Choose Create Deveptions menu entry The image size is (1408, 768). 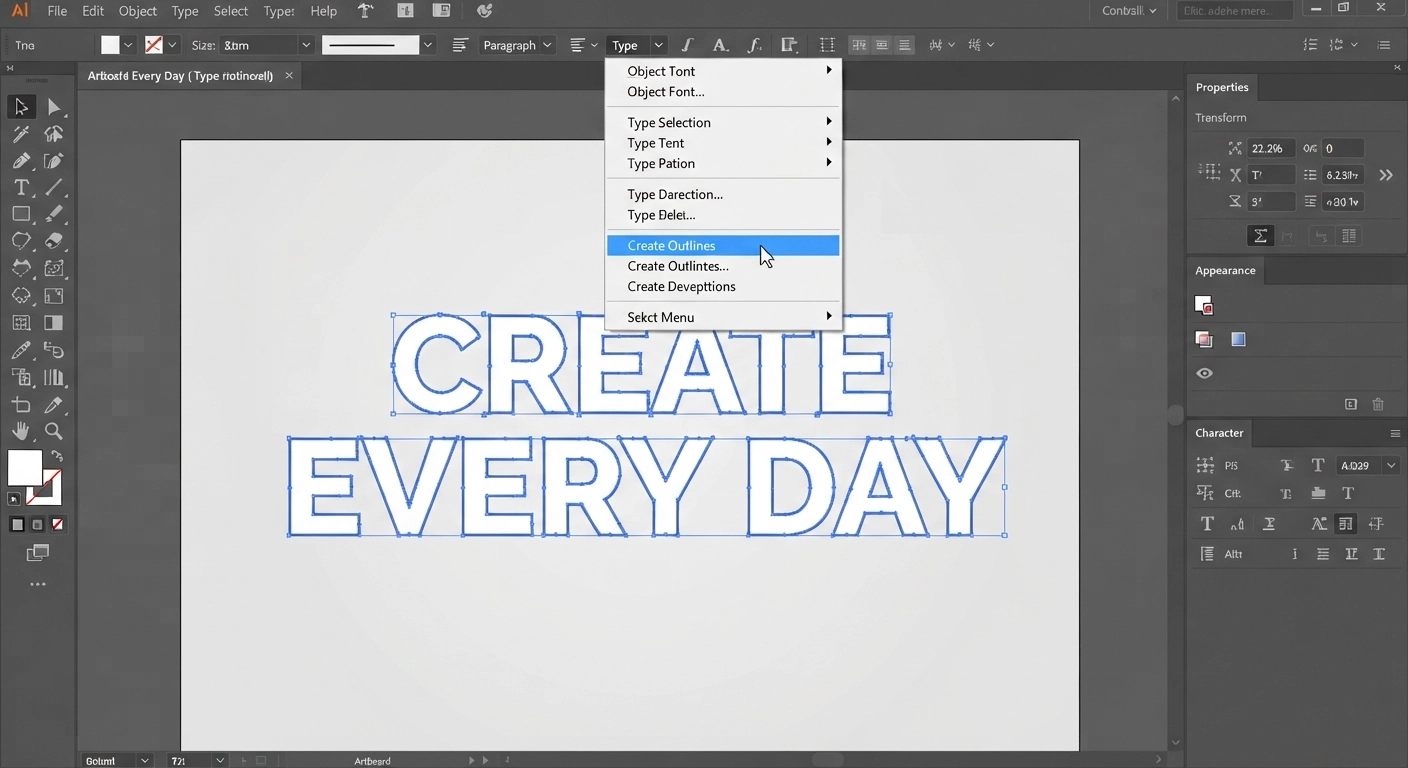724,286
